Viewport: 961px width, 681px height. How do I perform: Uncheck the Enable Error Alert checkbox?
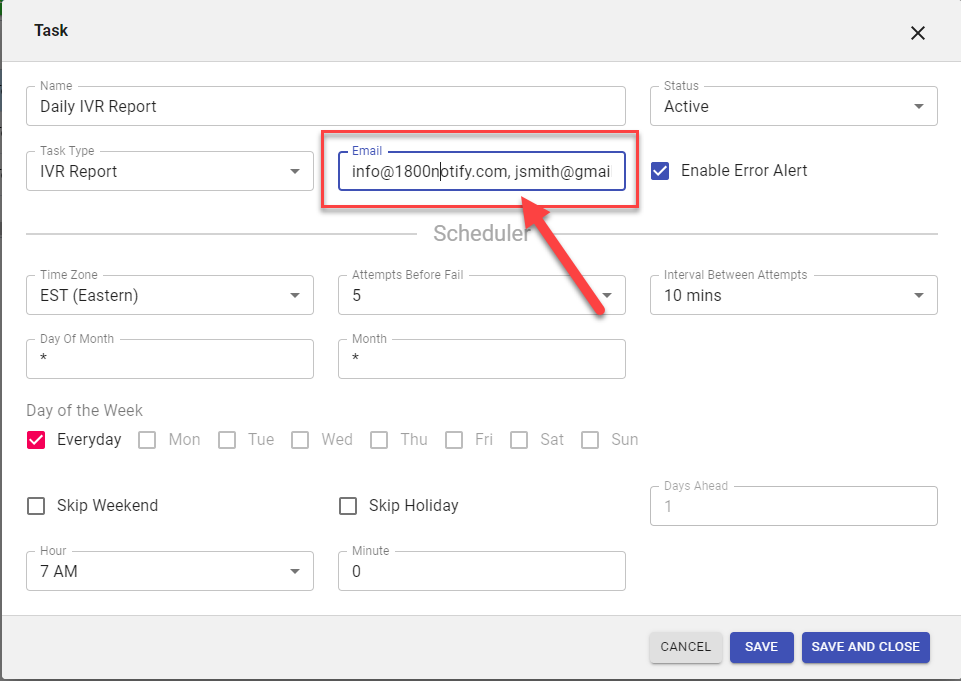pos(660,170)
